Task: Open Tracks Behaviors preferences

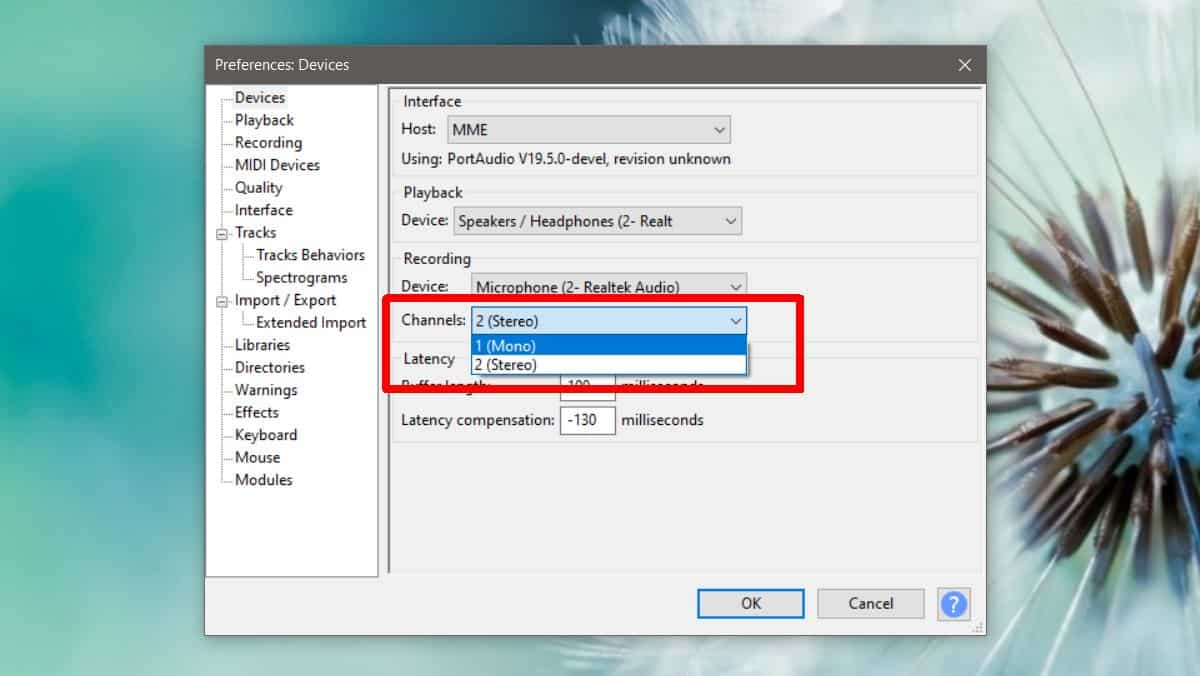Action: coord(310,255)
